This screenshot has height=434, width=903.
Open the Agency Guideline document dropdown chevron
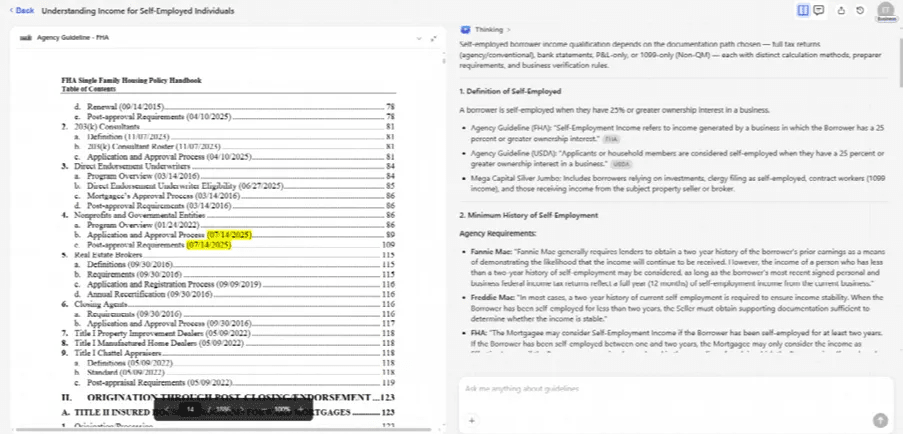tap(419, 38)
